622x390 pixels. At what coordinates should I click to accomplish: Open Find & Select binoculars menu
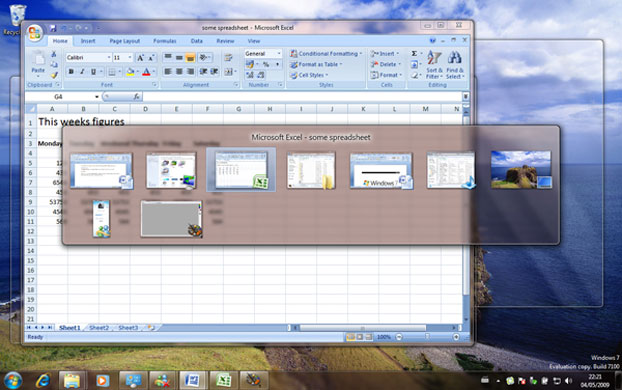455,65
